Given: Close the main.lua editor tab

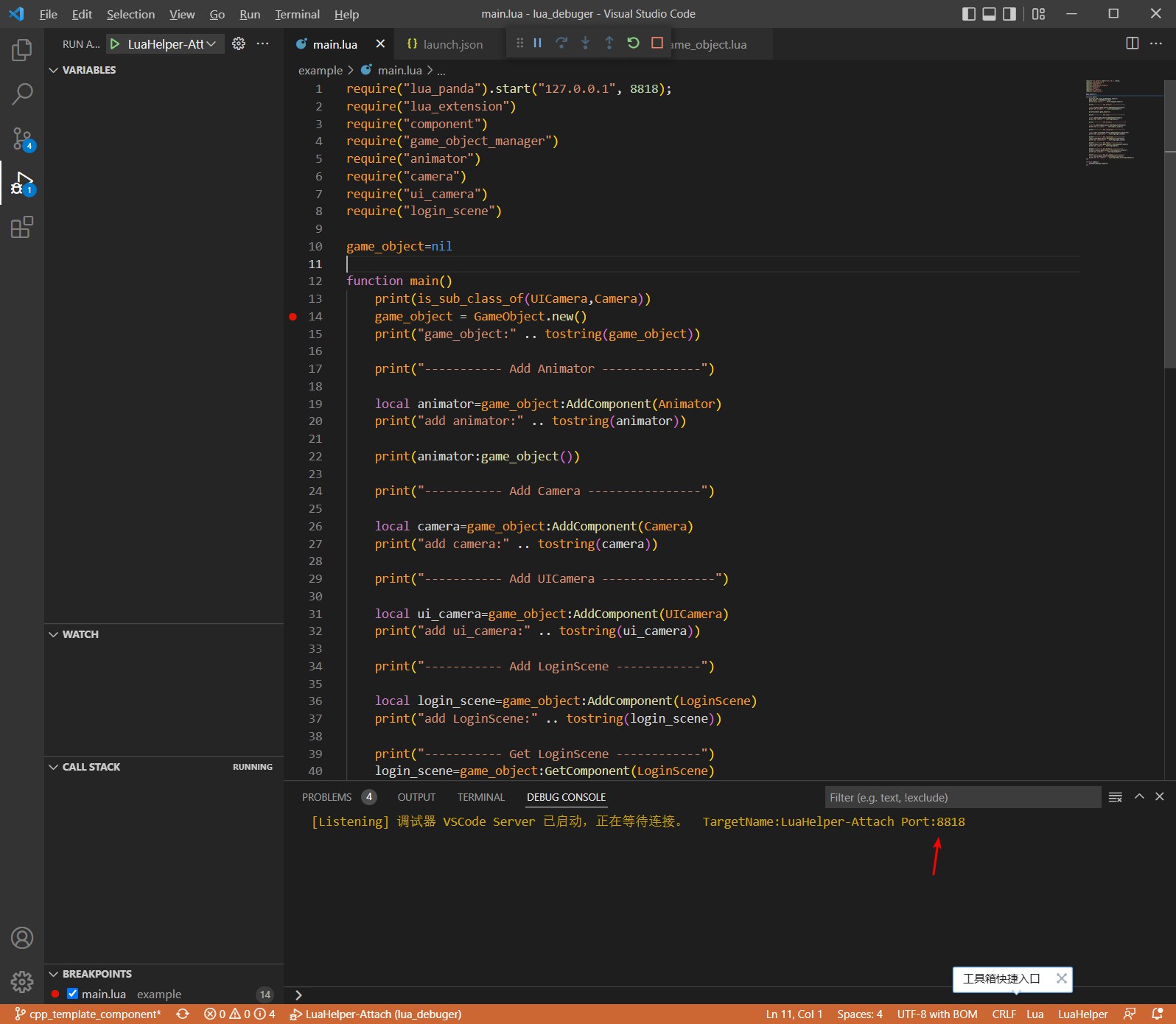Looking at the screenshot, I should pyautogui.click(x=380, y=43).
